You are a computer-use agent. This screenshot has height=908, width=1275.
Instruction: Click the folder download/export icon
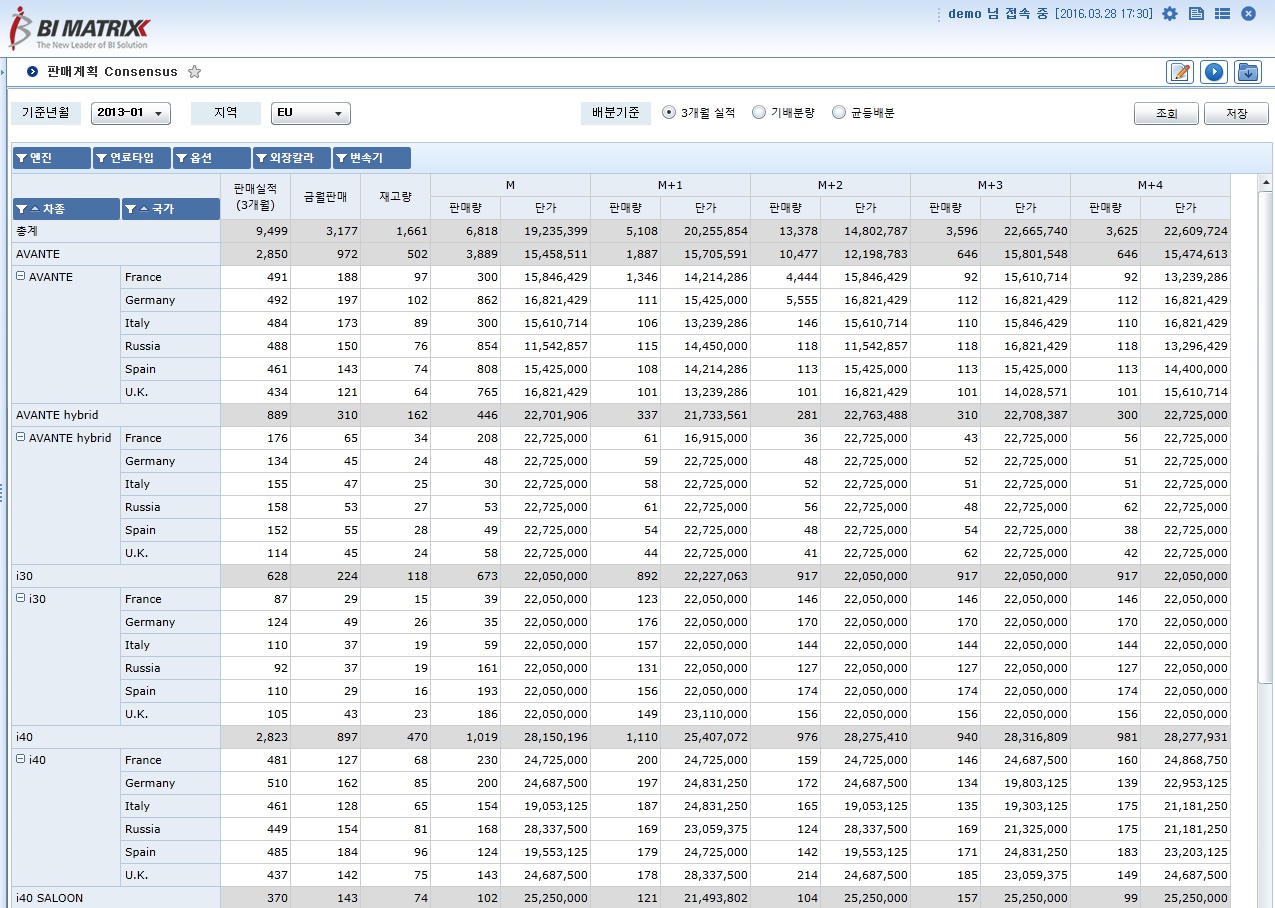(x=1246, y=71)
